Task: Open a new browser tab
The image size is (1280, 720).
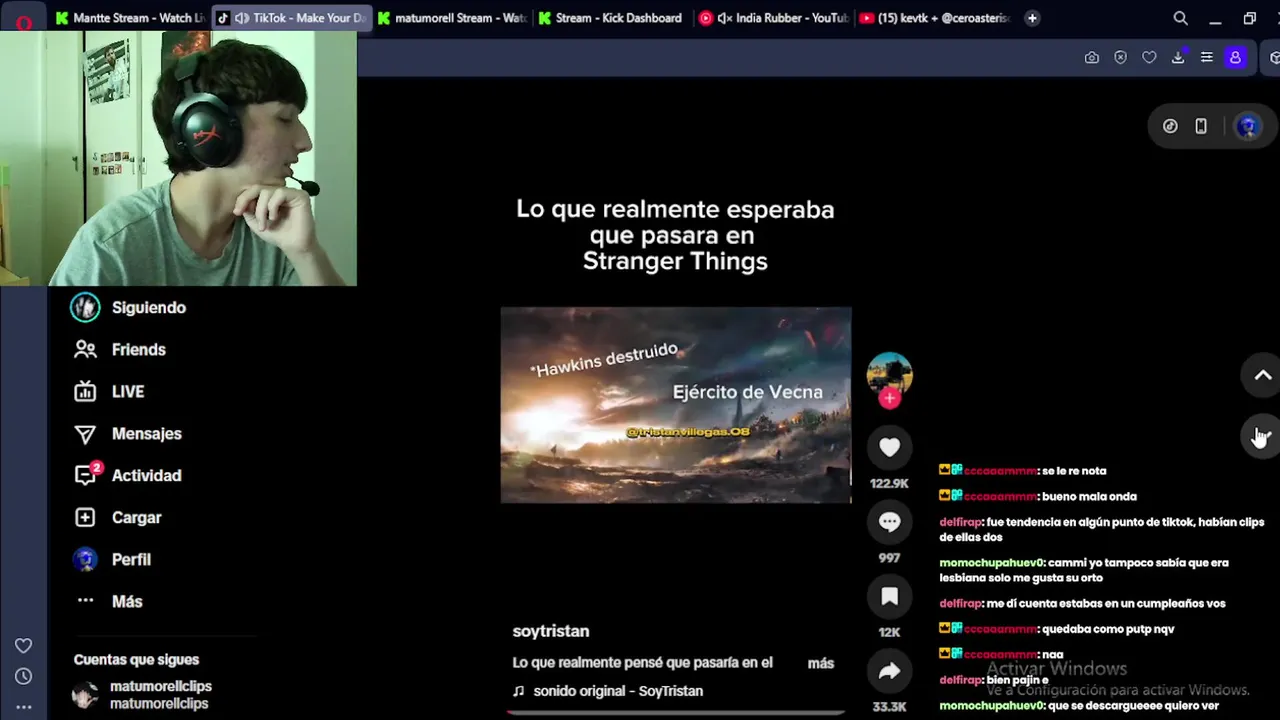Action: tap(1032, 18)
